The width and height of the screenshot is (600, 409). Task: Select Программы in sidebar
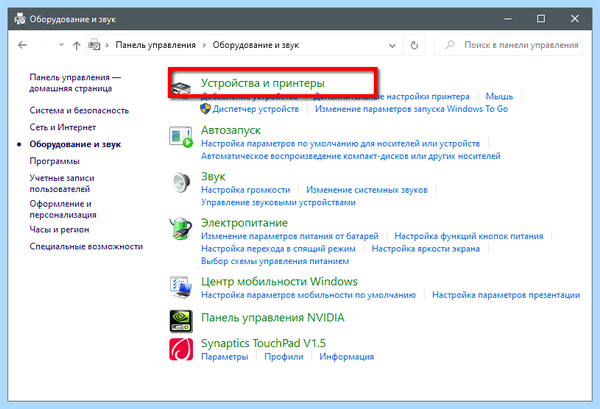[54, 161]
